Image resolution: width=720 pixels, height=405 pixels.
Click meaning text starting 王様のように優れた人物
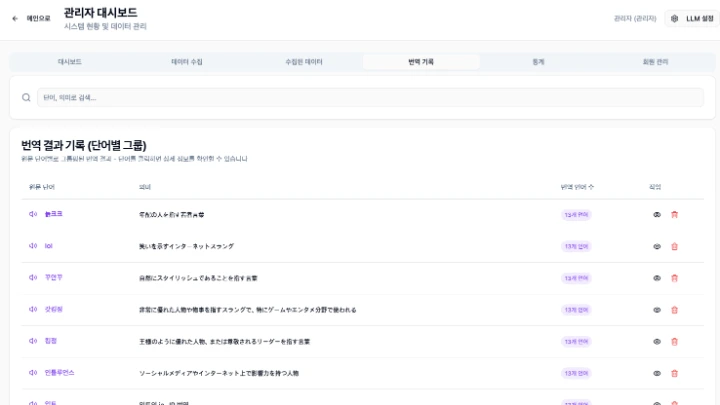[x=225, y=342]
